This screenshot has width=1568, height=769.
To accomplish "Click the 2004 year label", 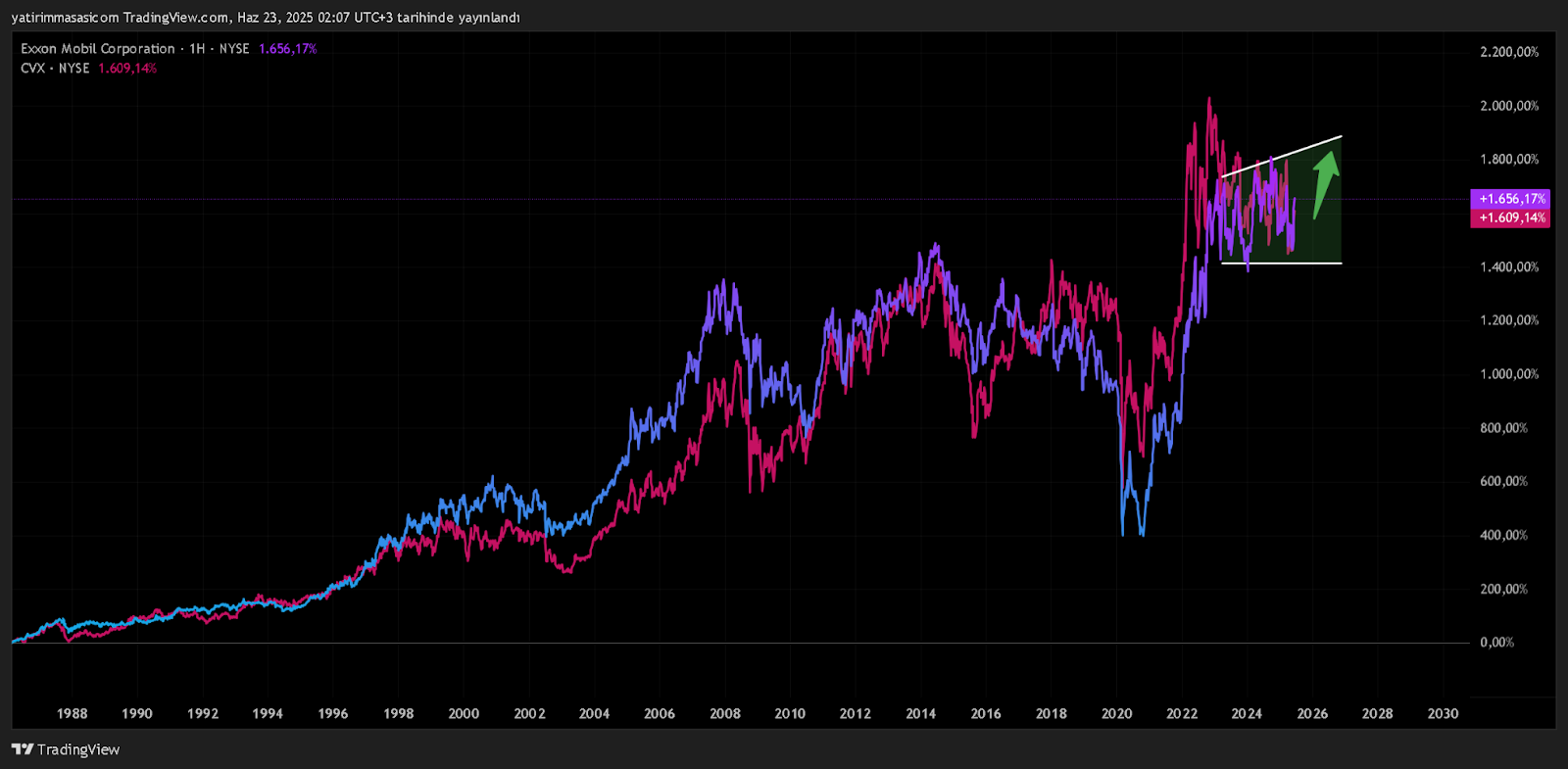I will (x=594, y=713).
